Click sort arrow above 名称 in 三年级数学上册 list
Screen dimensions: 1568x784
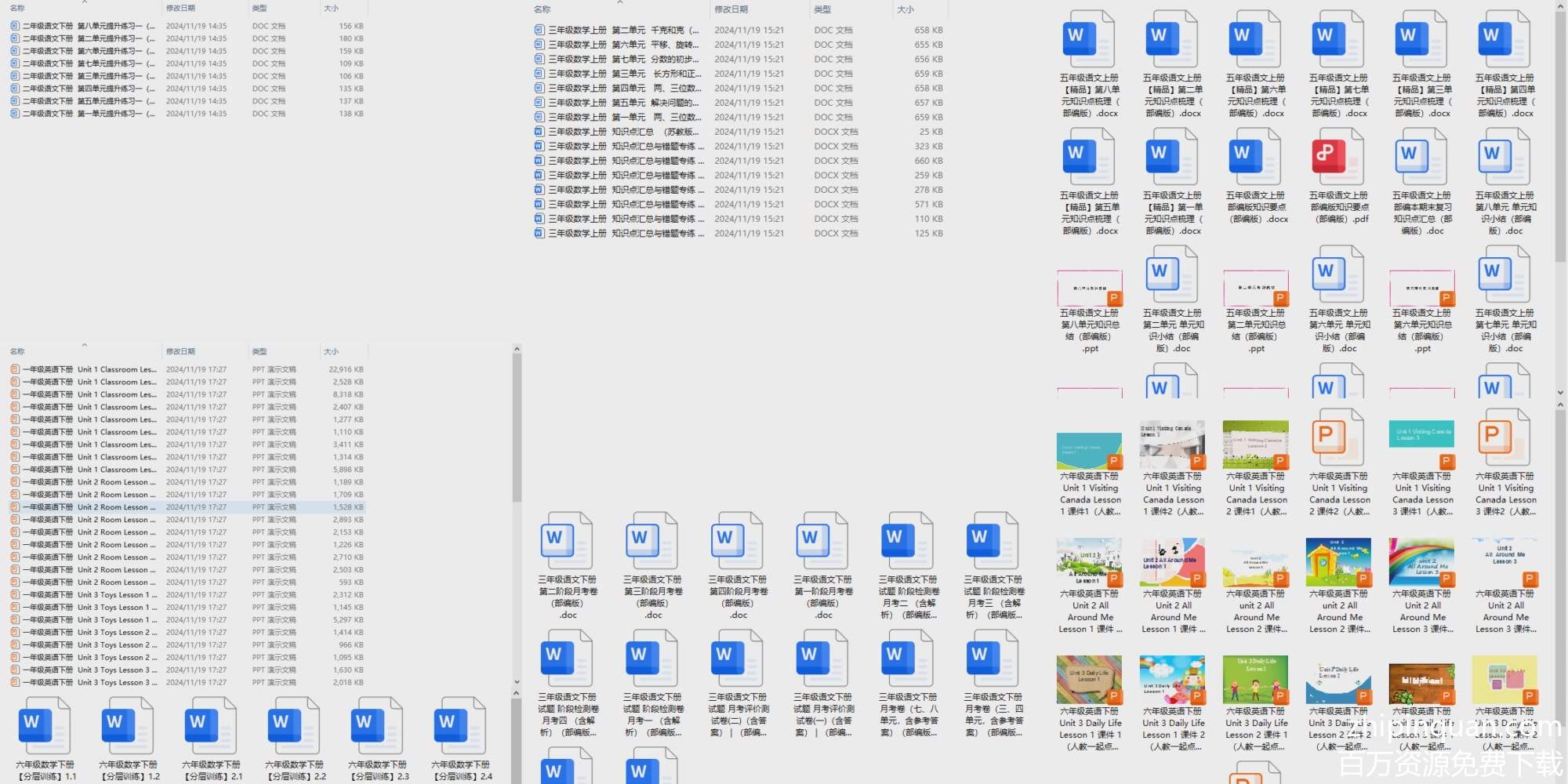[x=619, y=2]
